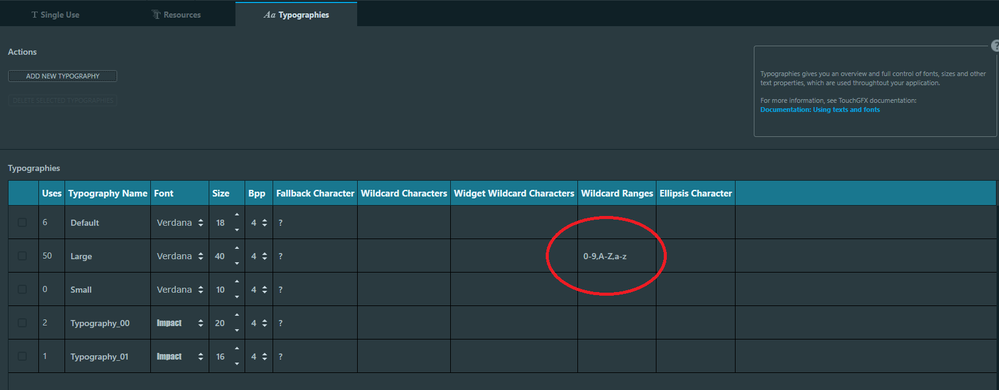Screen dimensions: 999x390
Task: Tick the checkbox for Default typography
Action: coord(22,222)
